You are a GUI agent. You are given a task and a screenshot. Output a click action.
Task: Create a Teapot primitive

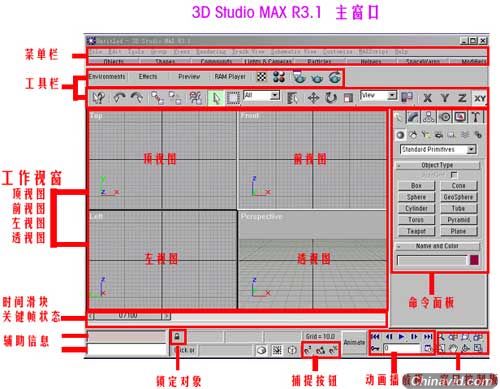pos(416,231)
